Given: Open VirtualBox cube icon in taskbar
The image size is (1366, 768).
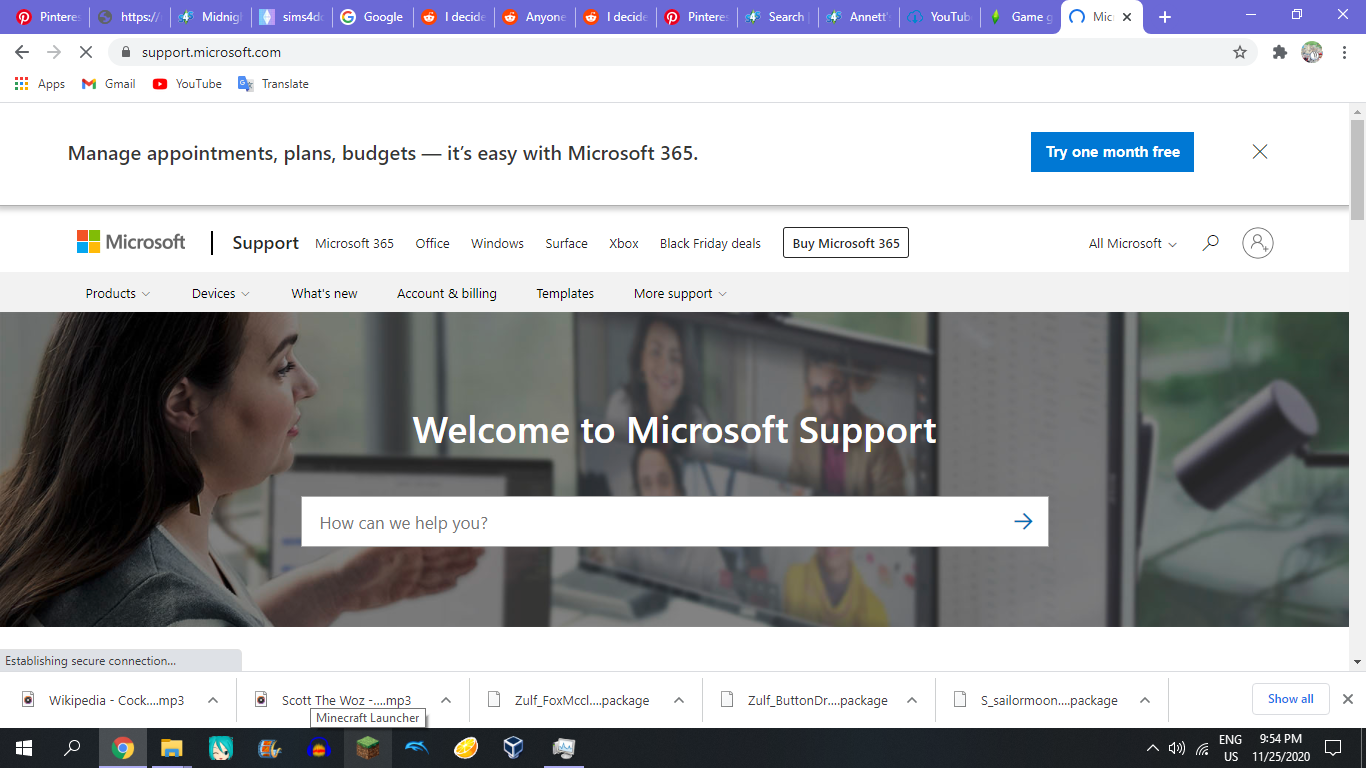Looking at the screenshot, I should tap(514, 748).
